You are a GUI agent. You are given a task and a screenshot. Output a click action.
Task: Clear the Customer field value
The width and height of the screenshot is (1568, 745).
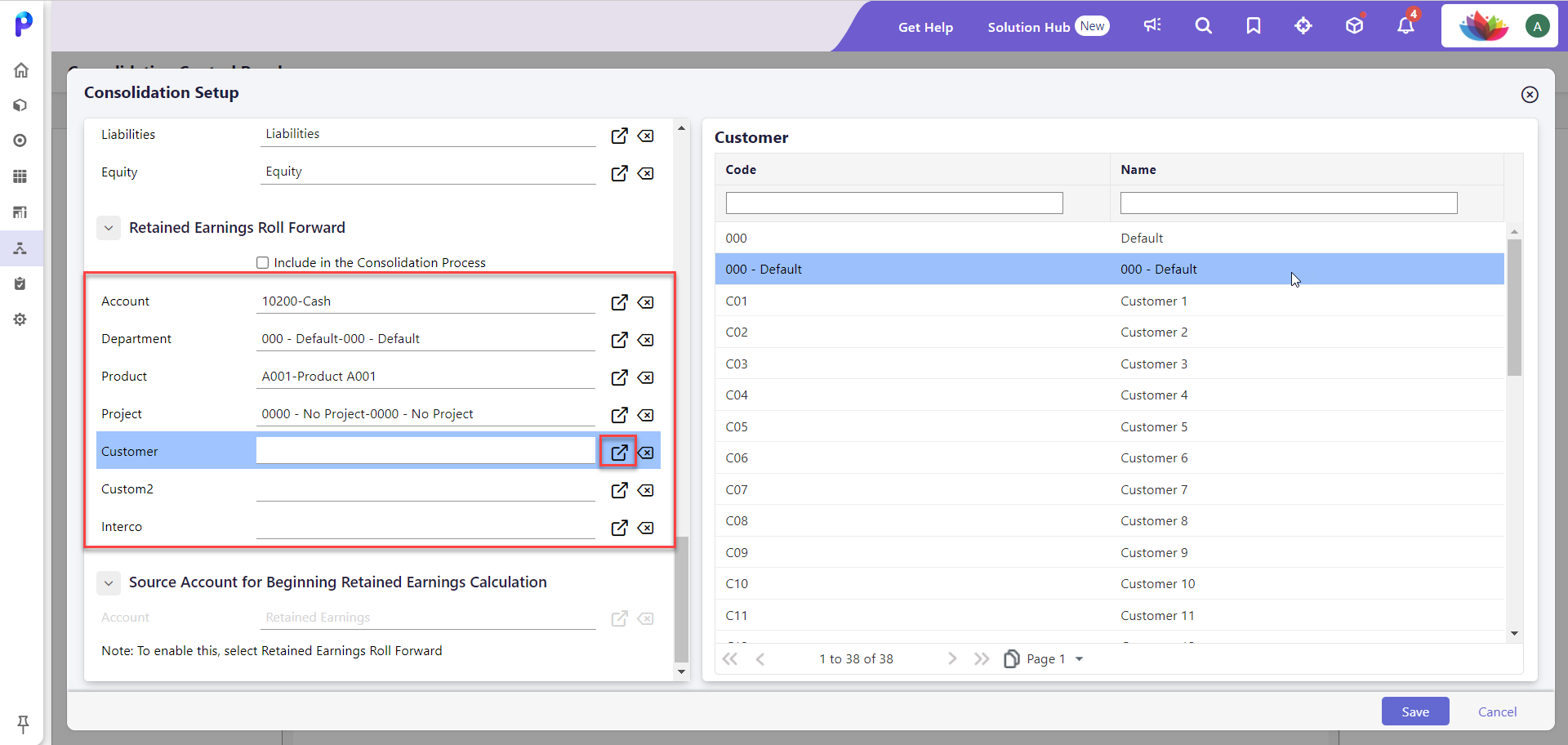coord(646,453)
